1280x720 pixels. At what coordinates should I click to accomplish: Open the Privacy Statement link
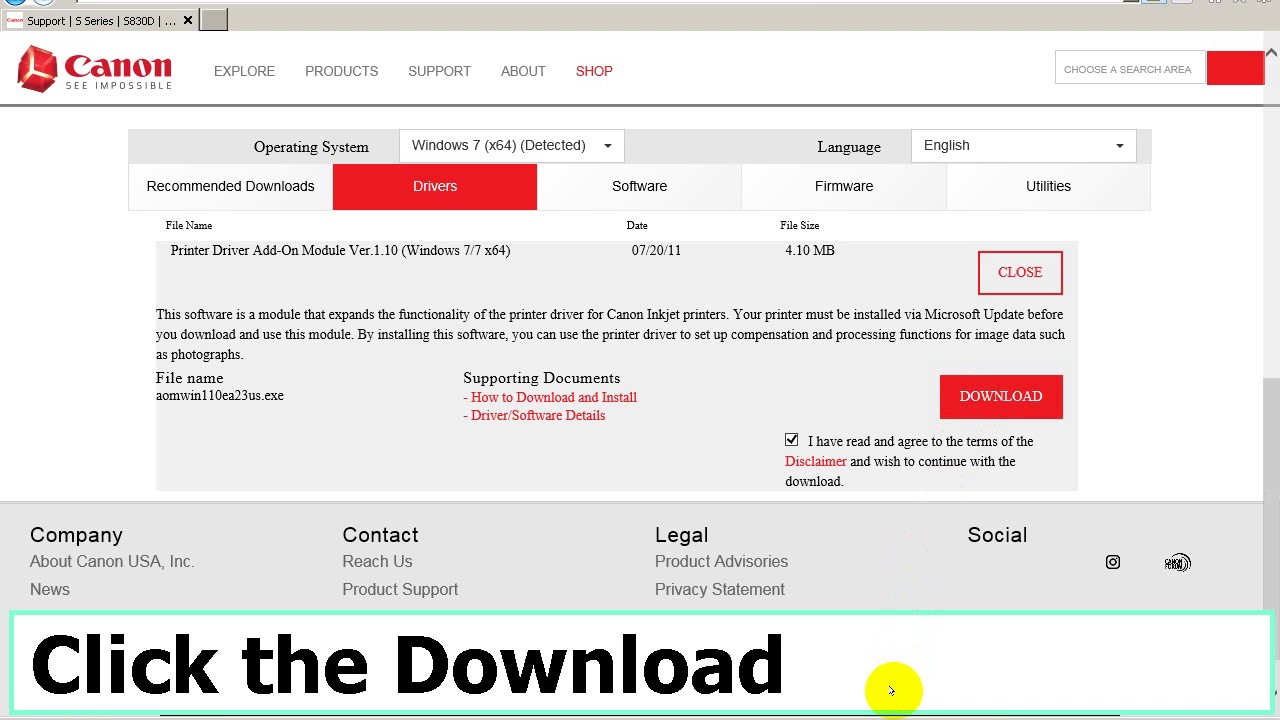coord(720,589)
